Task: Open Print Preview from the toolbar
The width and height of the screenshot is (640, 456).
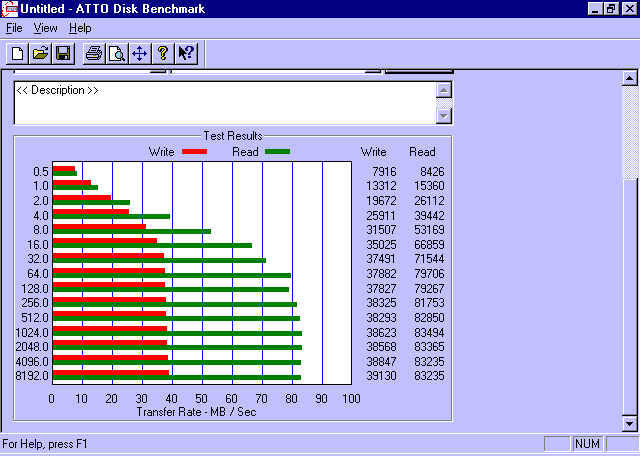Action: [116, 53]
